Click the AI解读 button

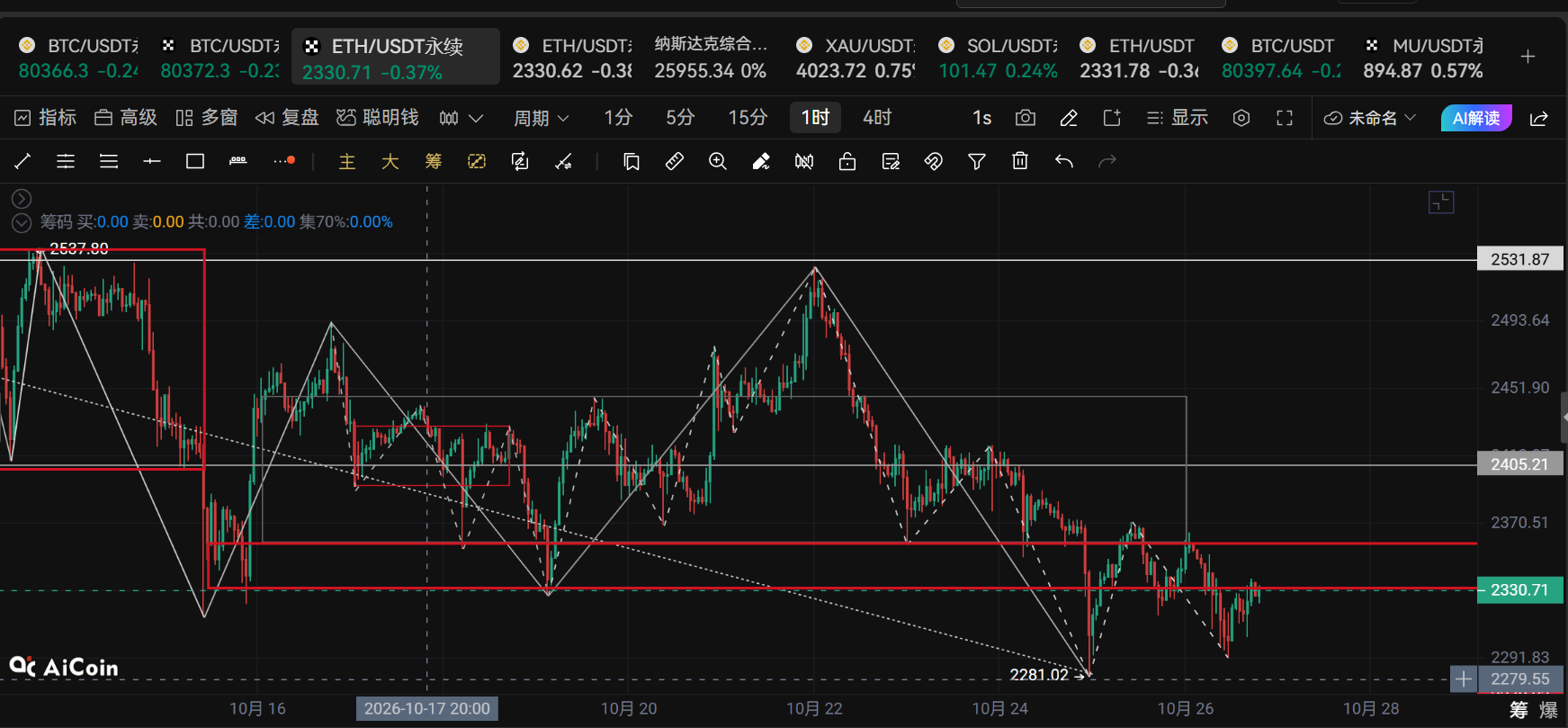click(x=1476, y=118)
